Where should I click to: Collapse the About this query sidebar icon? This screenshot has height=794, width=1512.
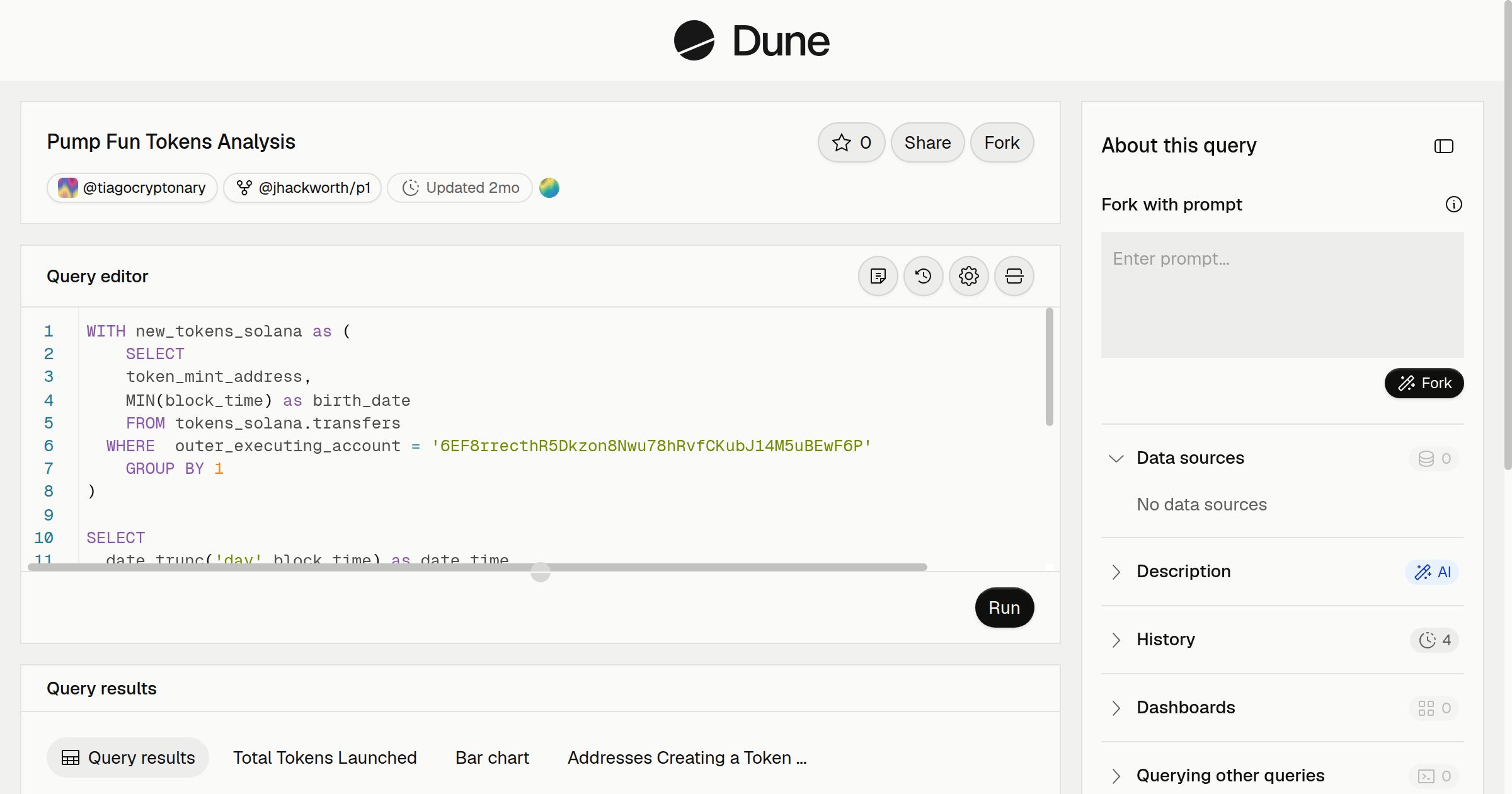1444,146
